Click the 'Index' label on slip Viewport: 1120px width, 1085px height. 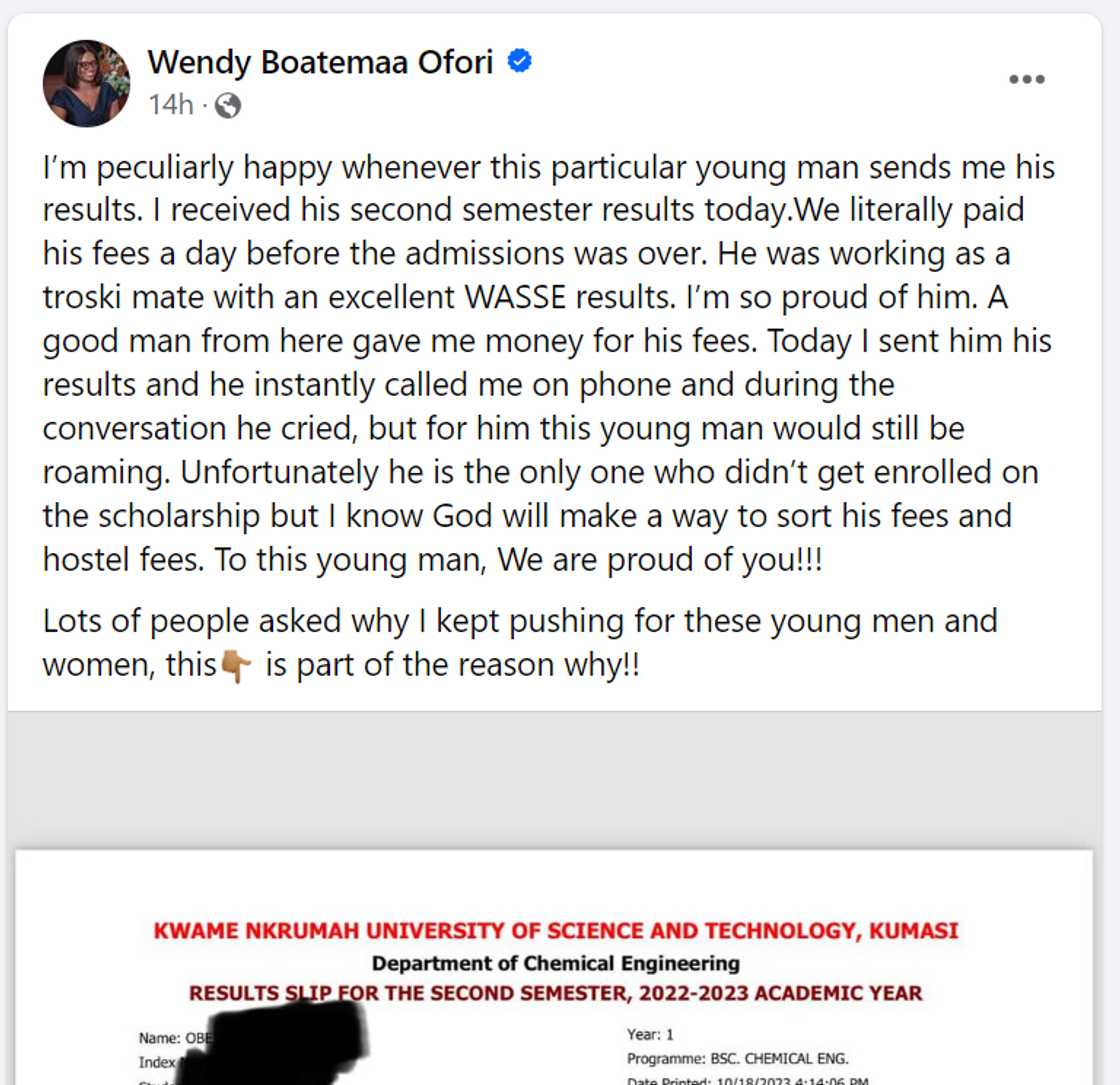pos(157,1062)
